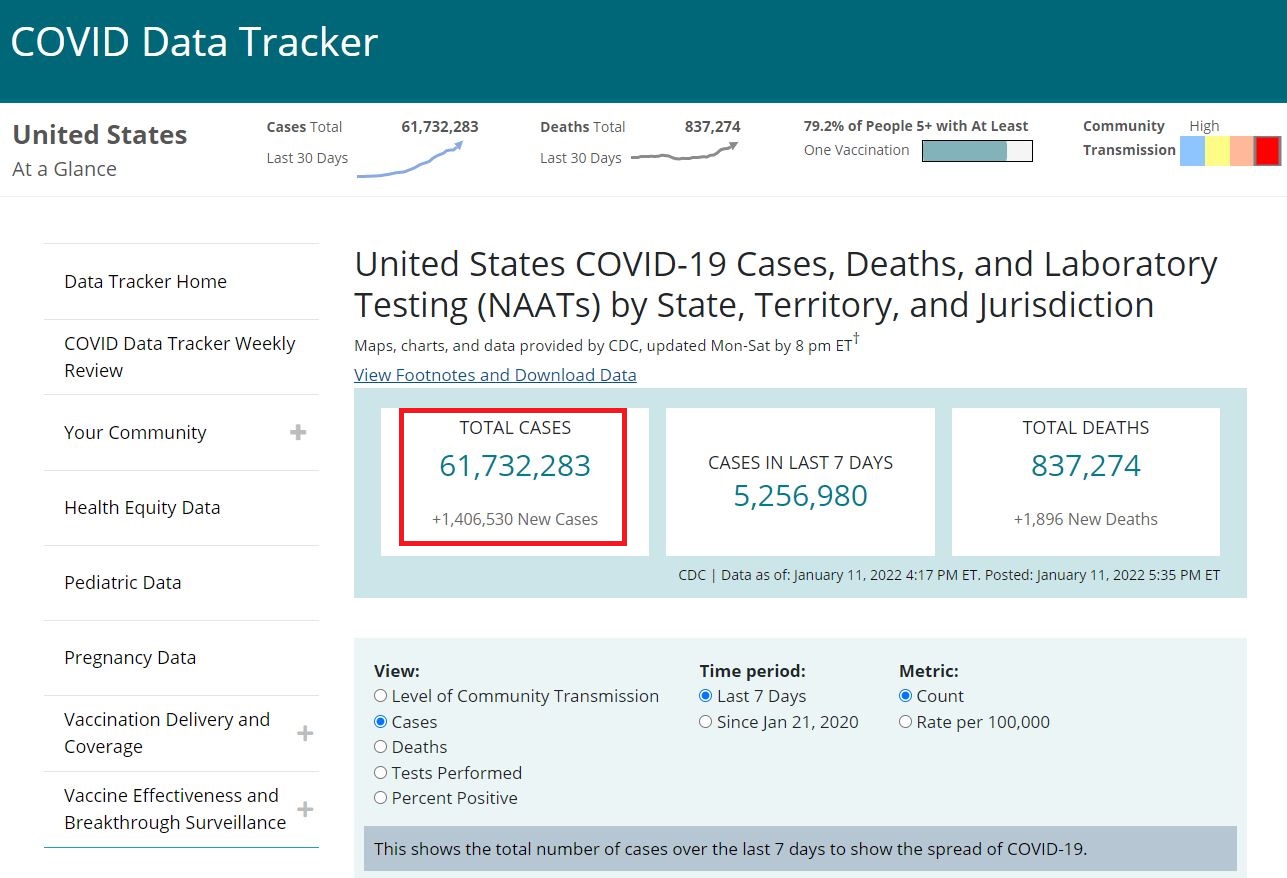Expand Vaccination Delivery and Coverage section
This screenshot has width=1287, height=878.
coord(305,733)
